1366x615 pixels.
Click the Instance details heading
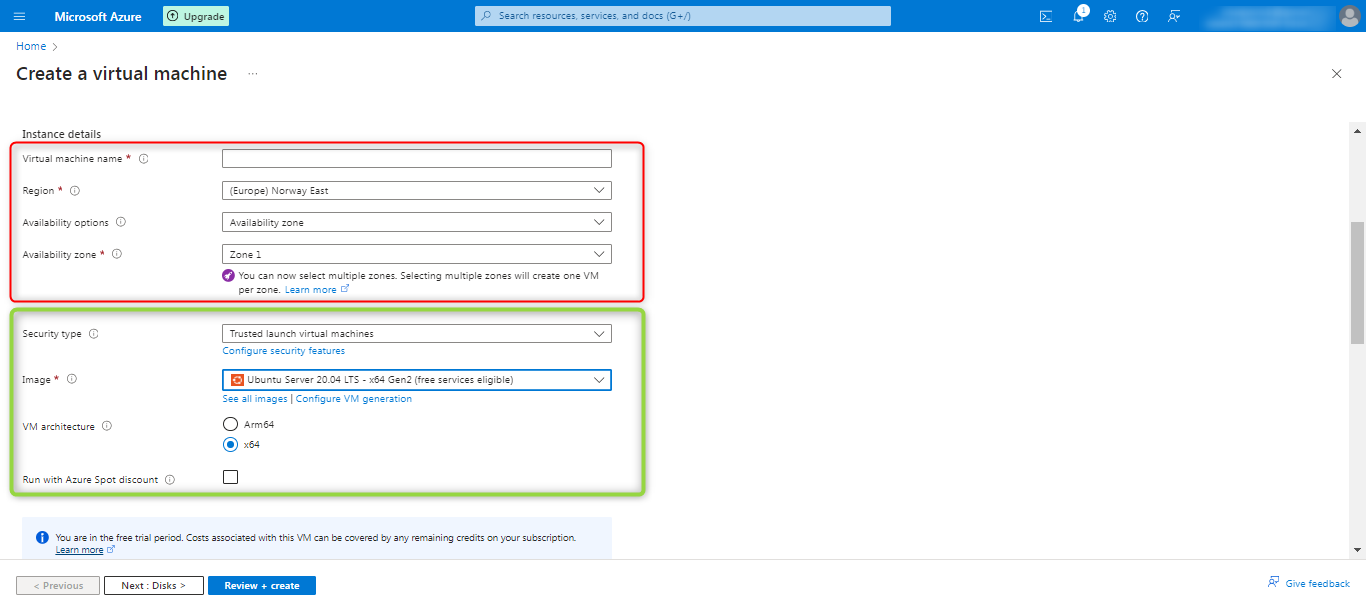pos(62,134)
